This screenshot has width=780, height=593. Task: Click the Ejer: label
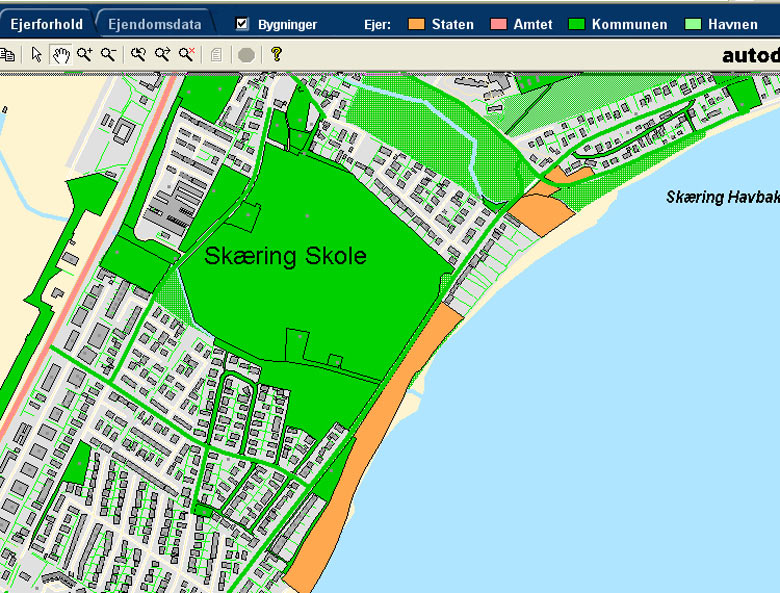(x=378, y=24)
